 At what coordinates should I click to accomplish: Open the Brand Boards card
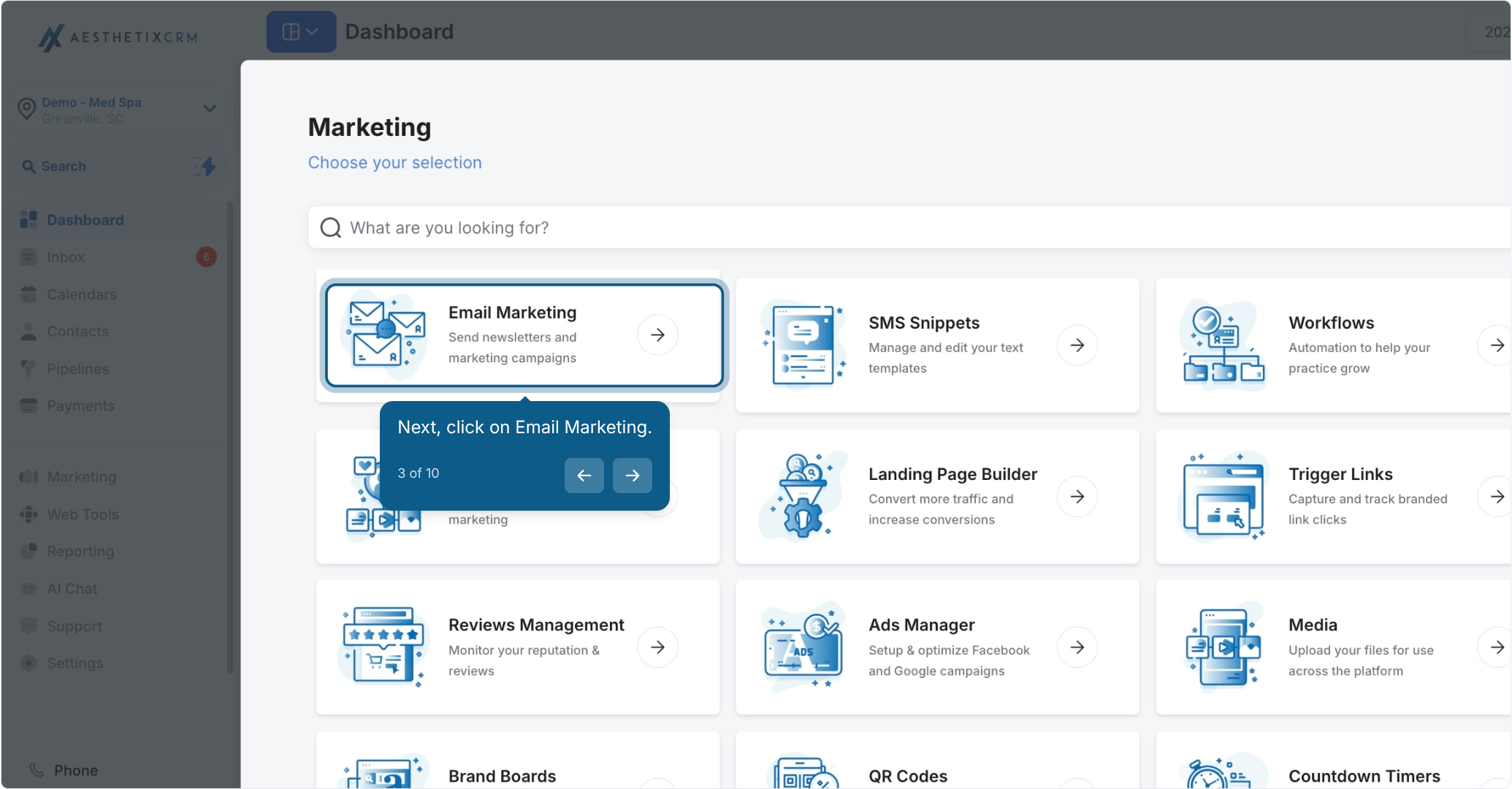(518, 761)
